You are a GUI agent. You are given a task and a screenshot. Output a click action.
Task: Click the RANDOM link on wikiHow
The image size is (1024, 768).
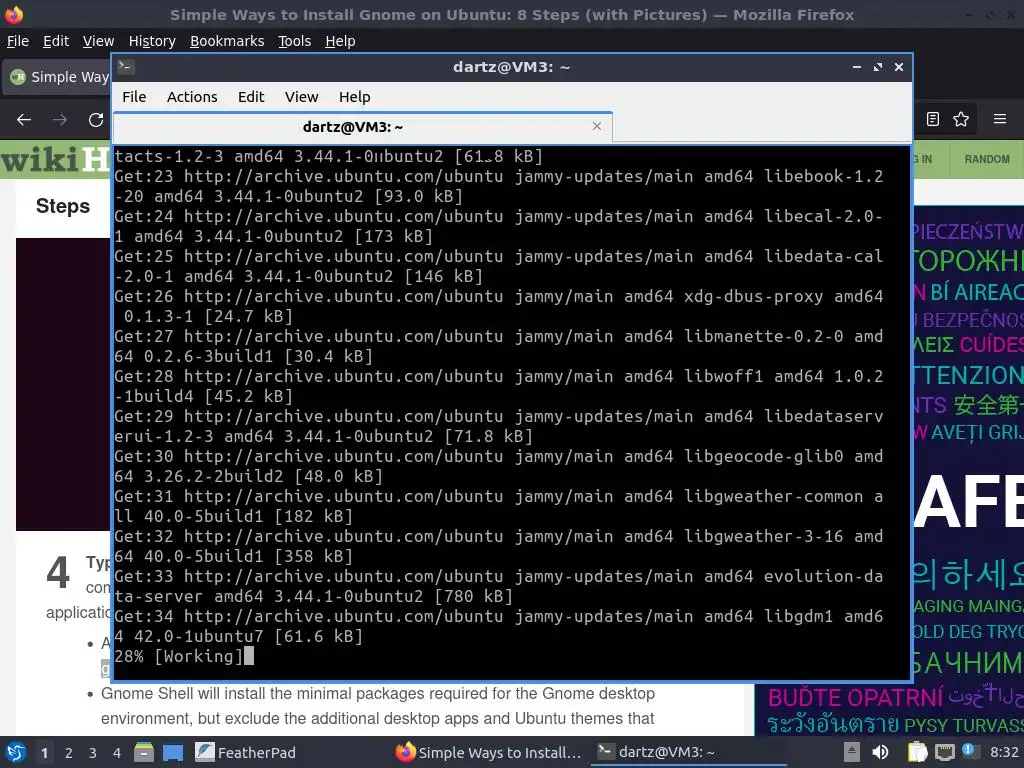click(987, 159)
